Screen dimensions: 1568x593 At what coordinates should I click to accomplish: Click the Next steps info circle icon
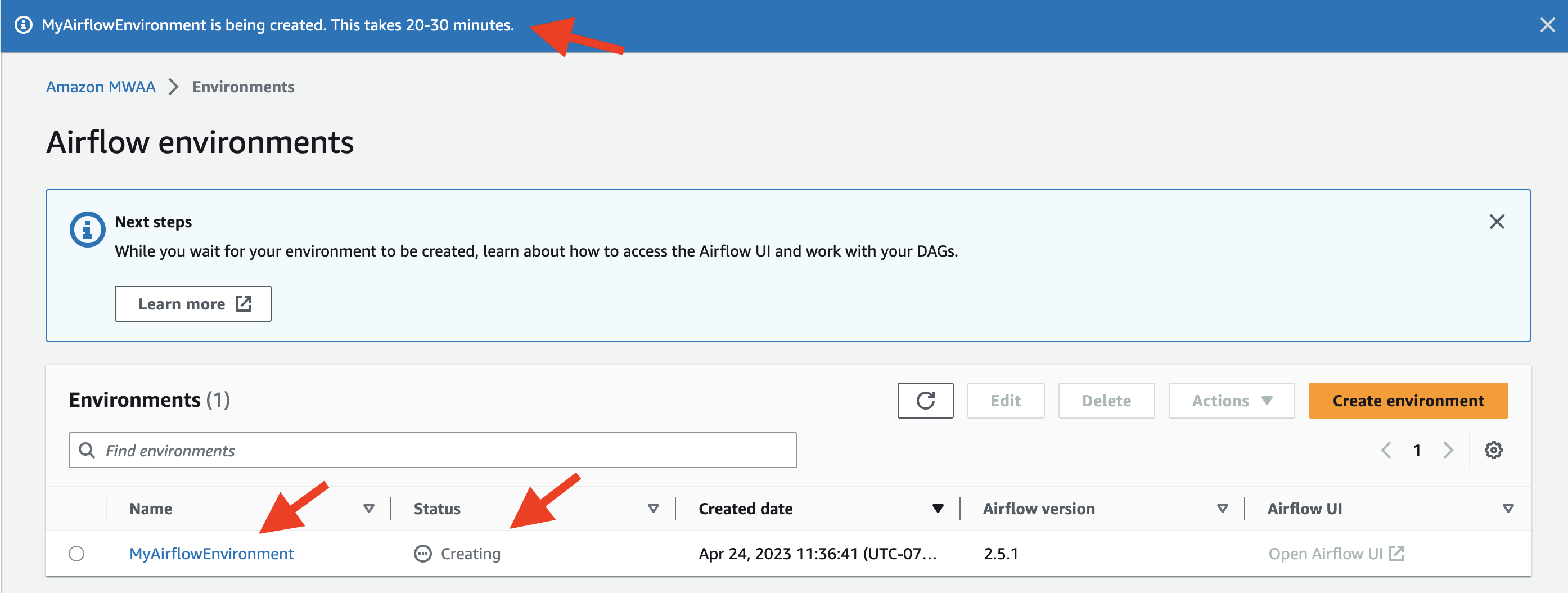point(87,230)
